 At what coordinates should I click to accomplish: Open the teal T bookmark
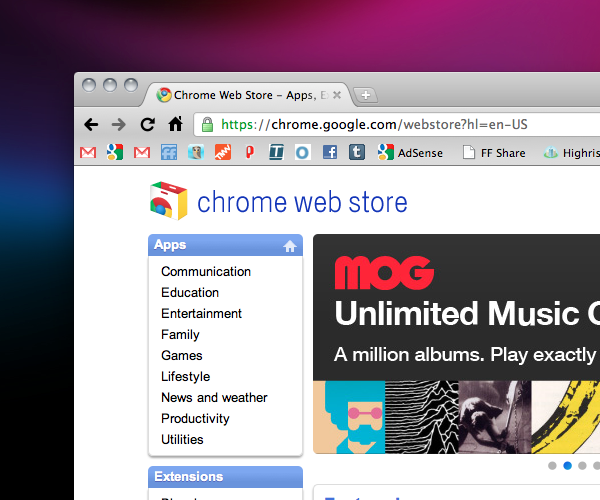(276, 152)
